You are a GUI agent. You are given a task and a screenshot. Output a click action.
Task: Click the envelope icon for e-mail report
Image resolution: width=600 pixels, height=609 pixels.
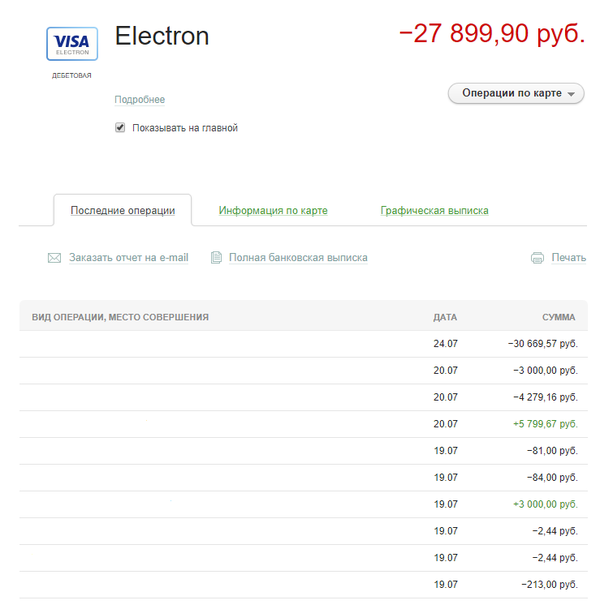point(55,258)
